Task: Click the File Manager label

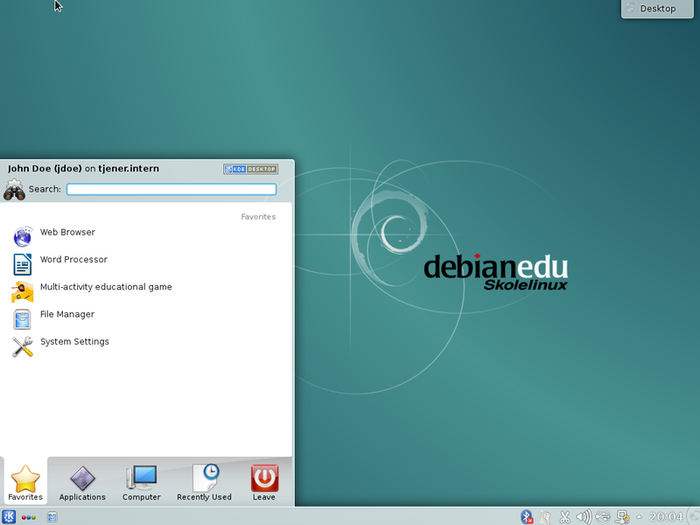Action: click(x=67, y=314)
